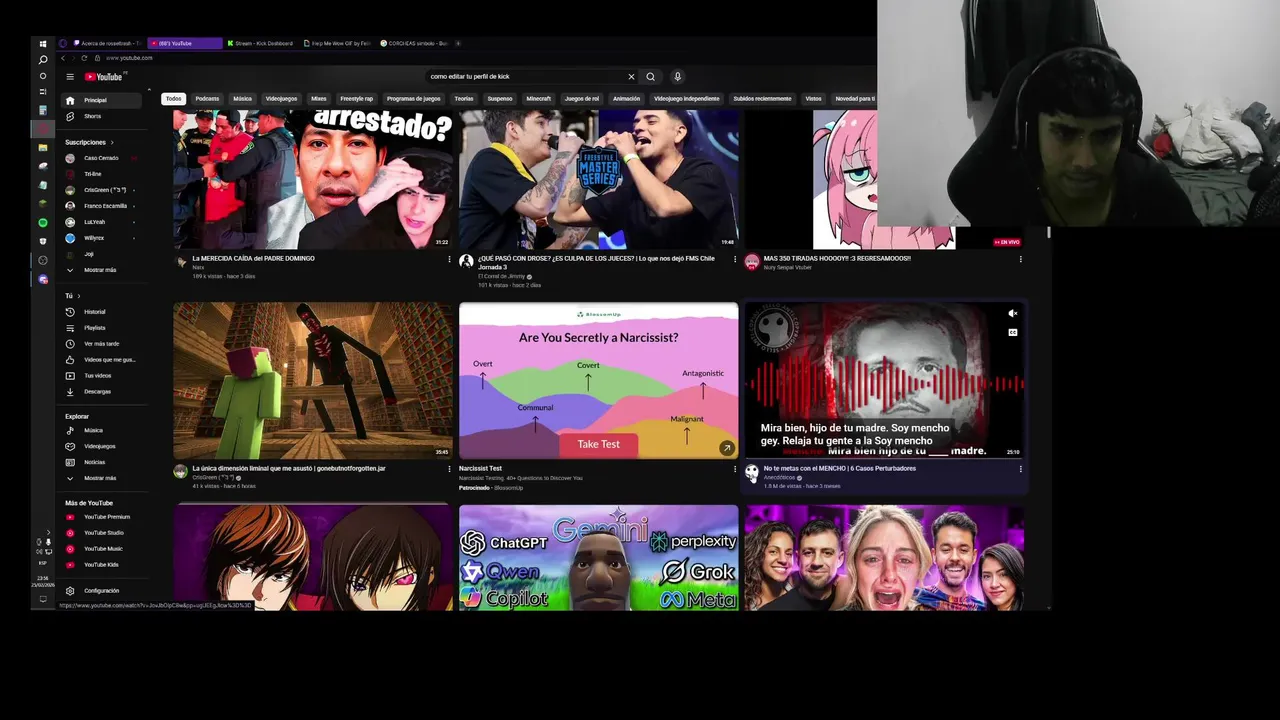The image size is (1280, 720).
Task: Click the YouTube logo
Action: click(x=103, y=77)
